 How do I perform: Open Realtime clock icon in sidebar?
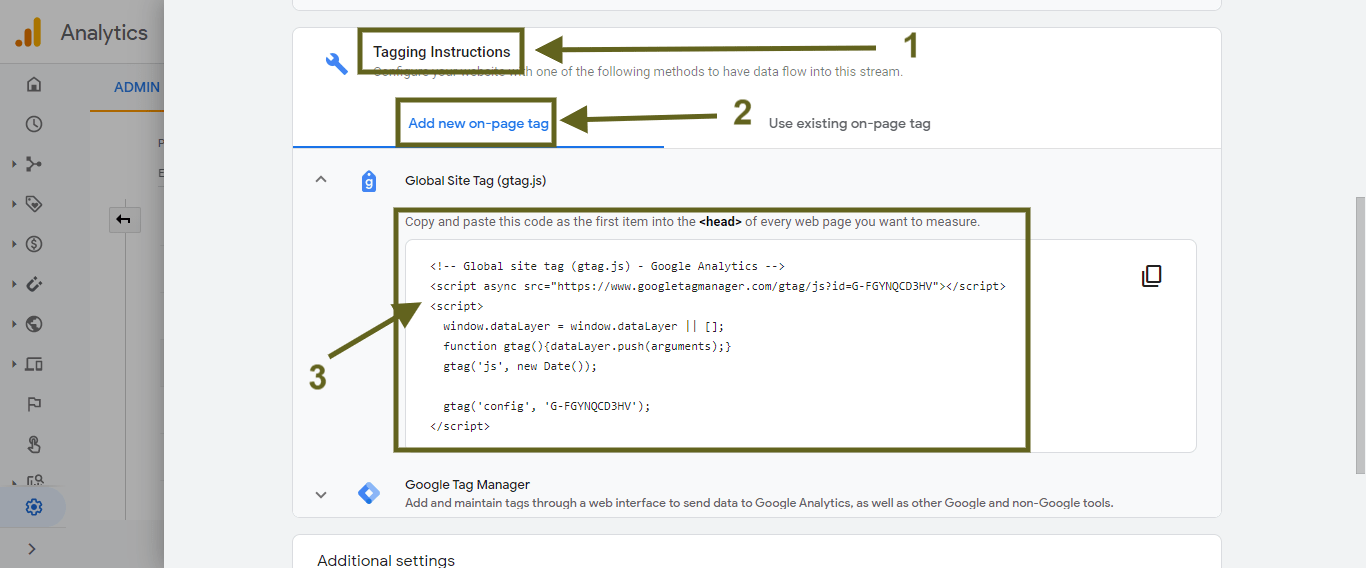point(34,124)
